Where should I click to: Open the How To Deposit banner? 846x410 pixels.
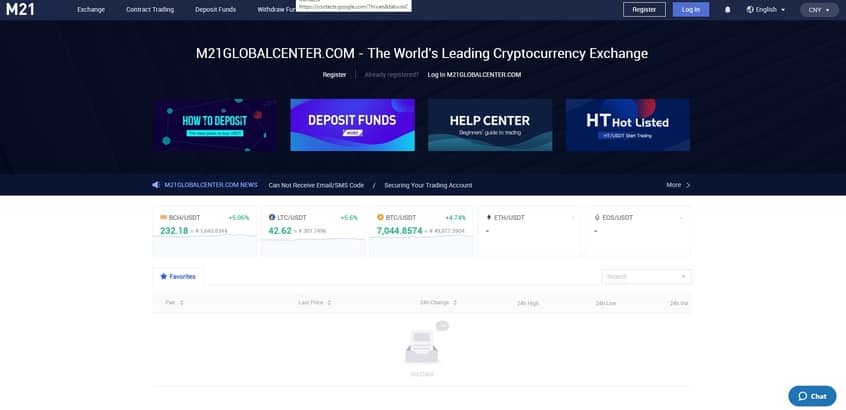(x=215, y=125)
